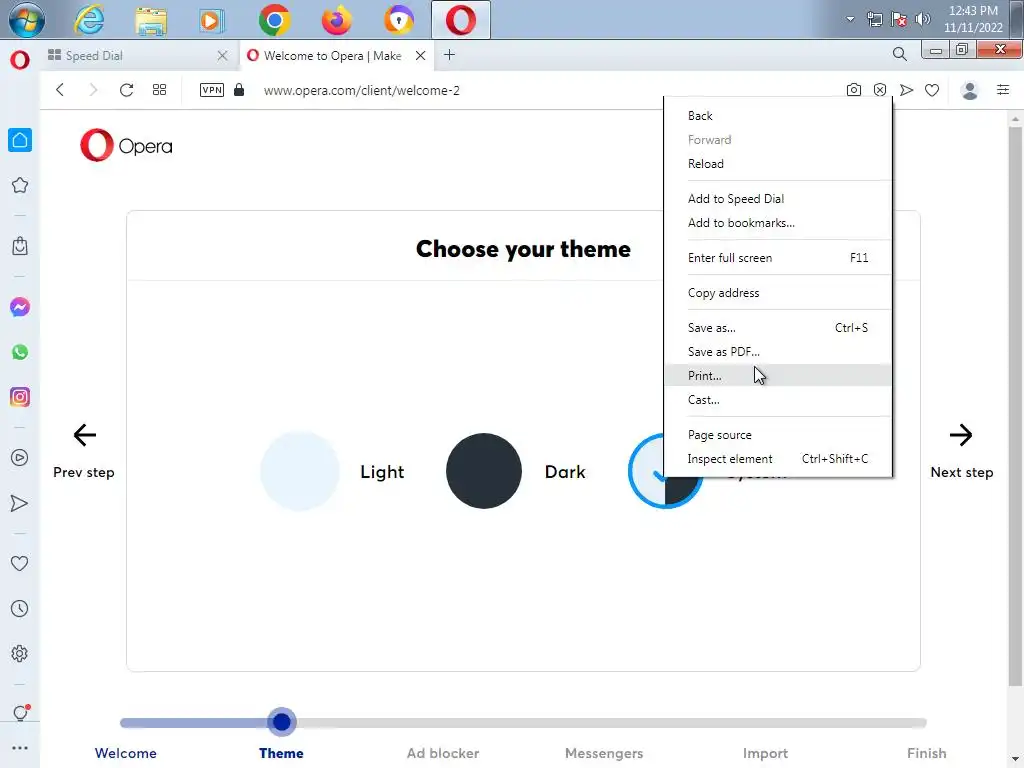Click the progress slider handle at Theme
This screenshot has width=1024, height=768.
(281, 722)
